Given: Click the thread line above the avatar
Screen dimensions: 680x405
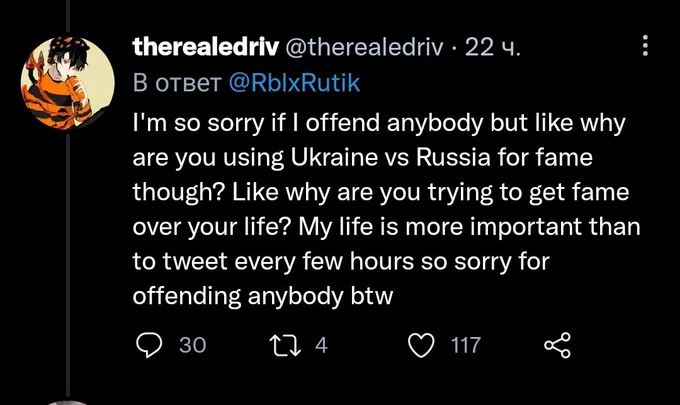Looking at the screenshot, I should pos(68,16).
